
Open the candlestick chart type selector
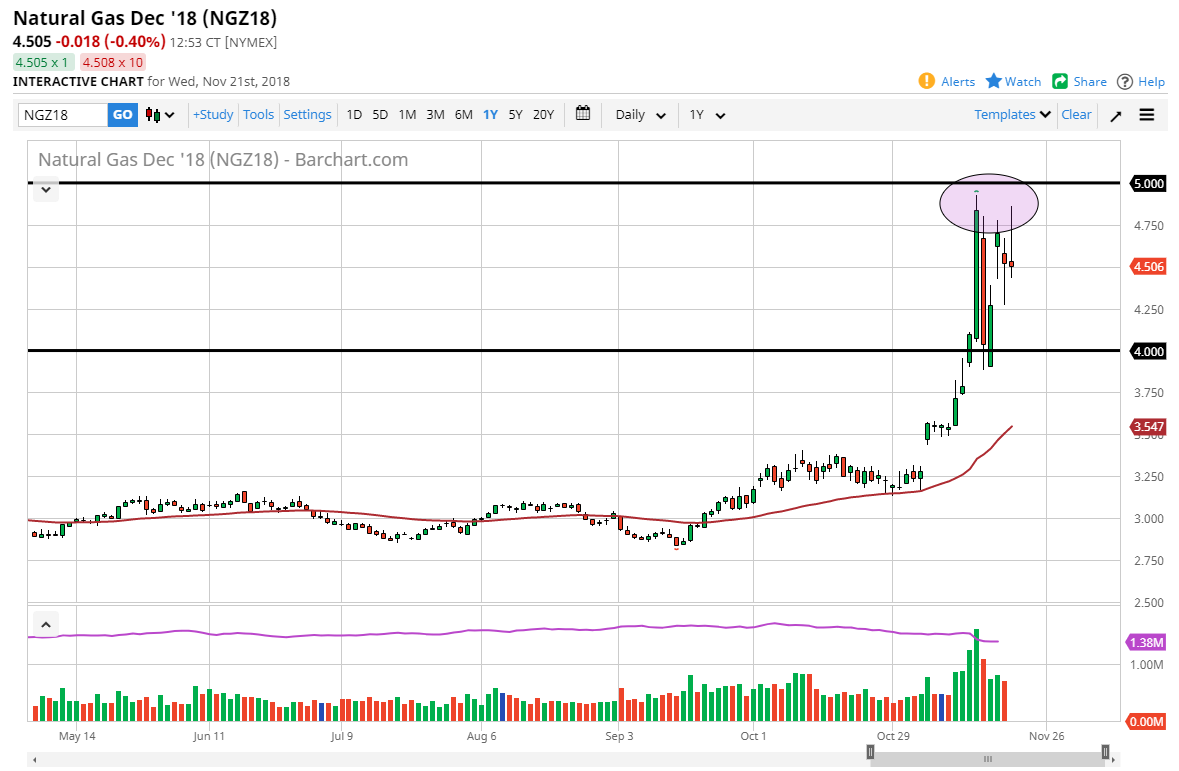160,115
